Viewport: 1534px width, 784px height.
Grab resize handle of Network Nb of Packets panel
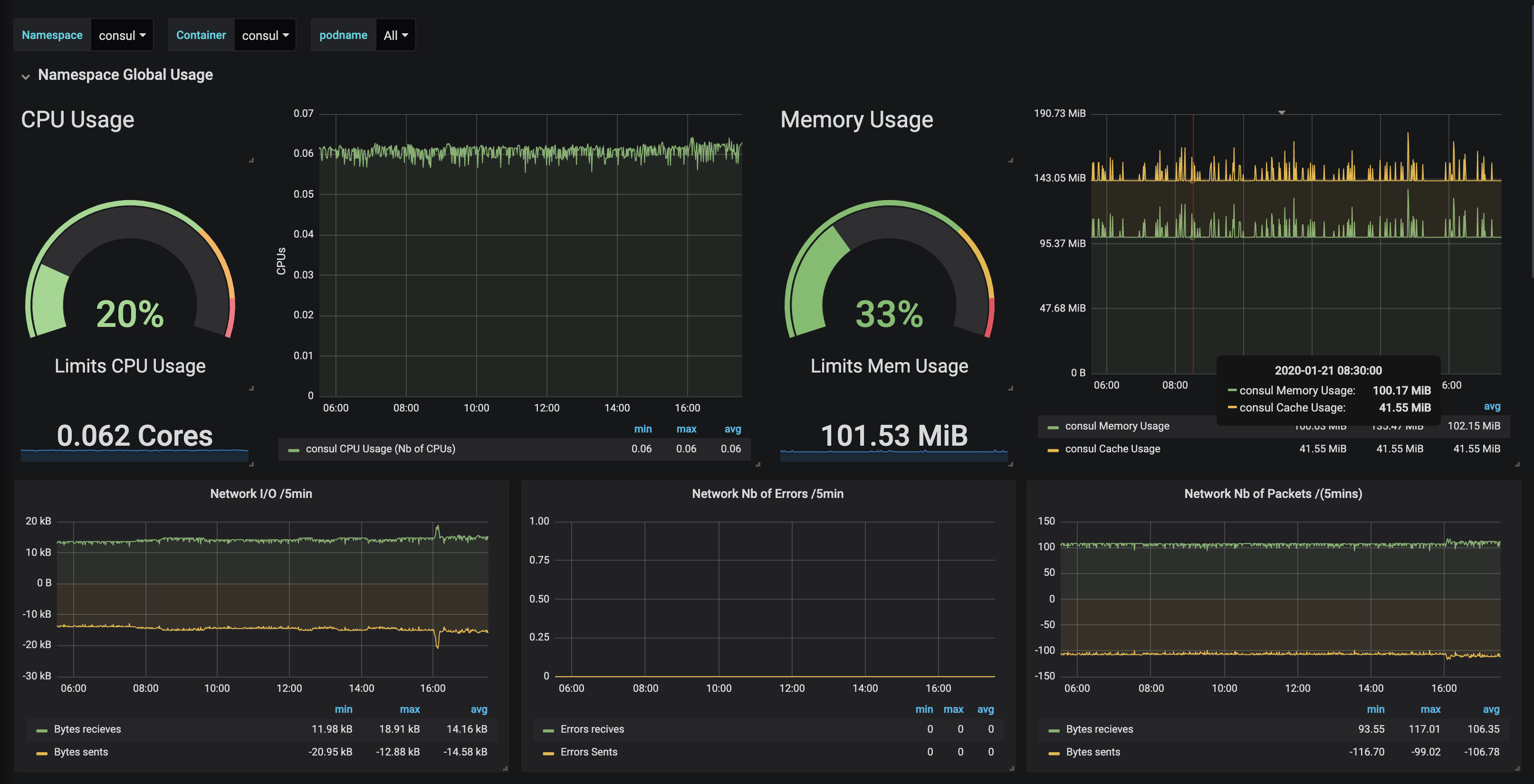[1517, 768]
